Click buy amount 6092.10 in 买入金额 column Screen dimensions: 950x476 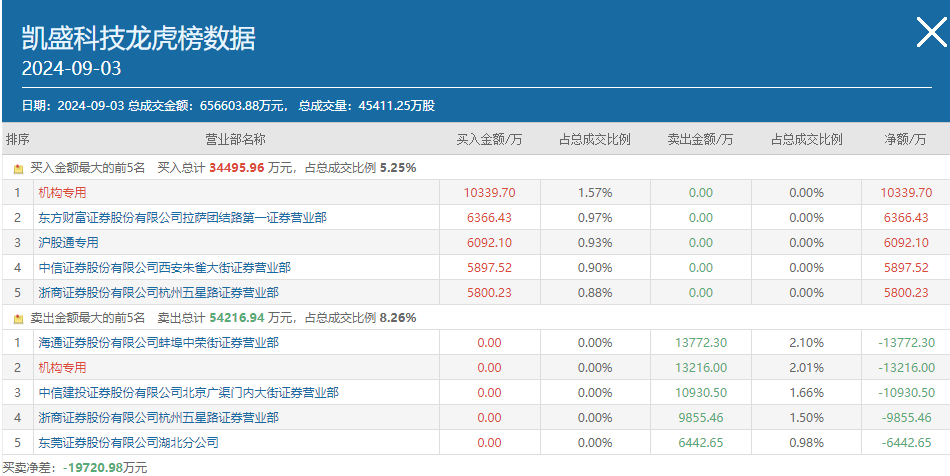(x=490, y=242)
